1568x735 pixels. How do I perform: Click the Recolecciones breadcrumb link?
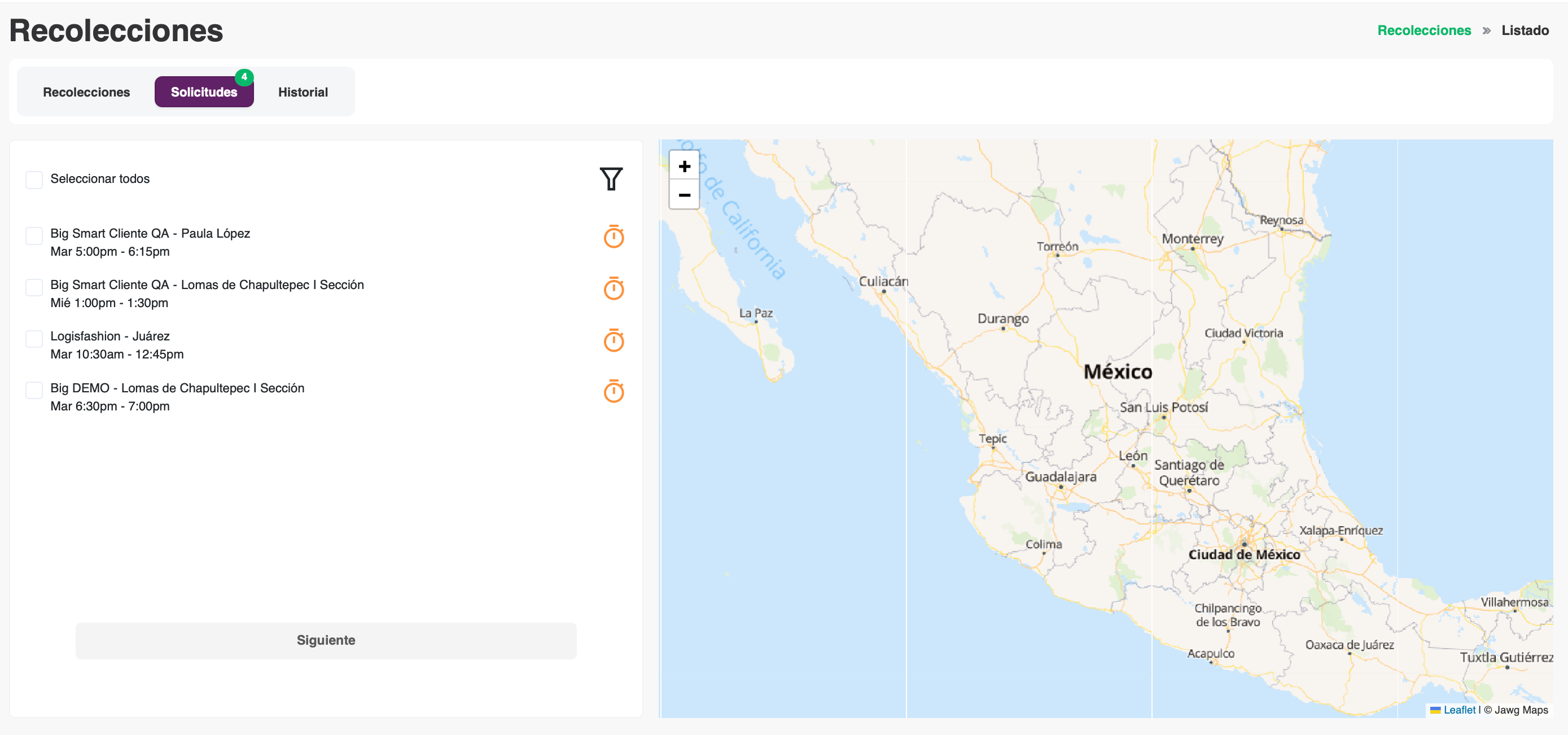1424,30
